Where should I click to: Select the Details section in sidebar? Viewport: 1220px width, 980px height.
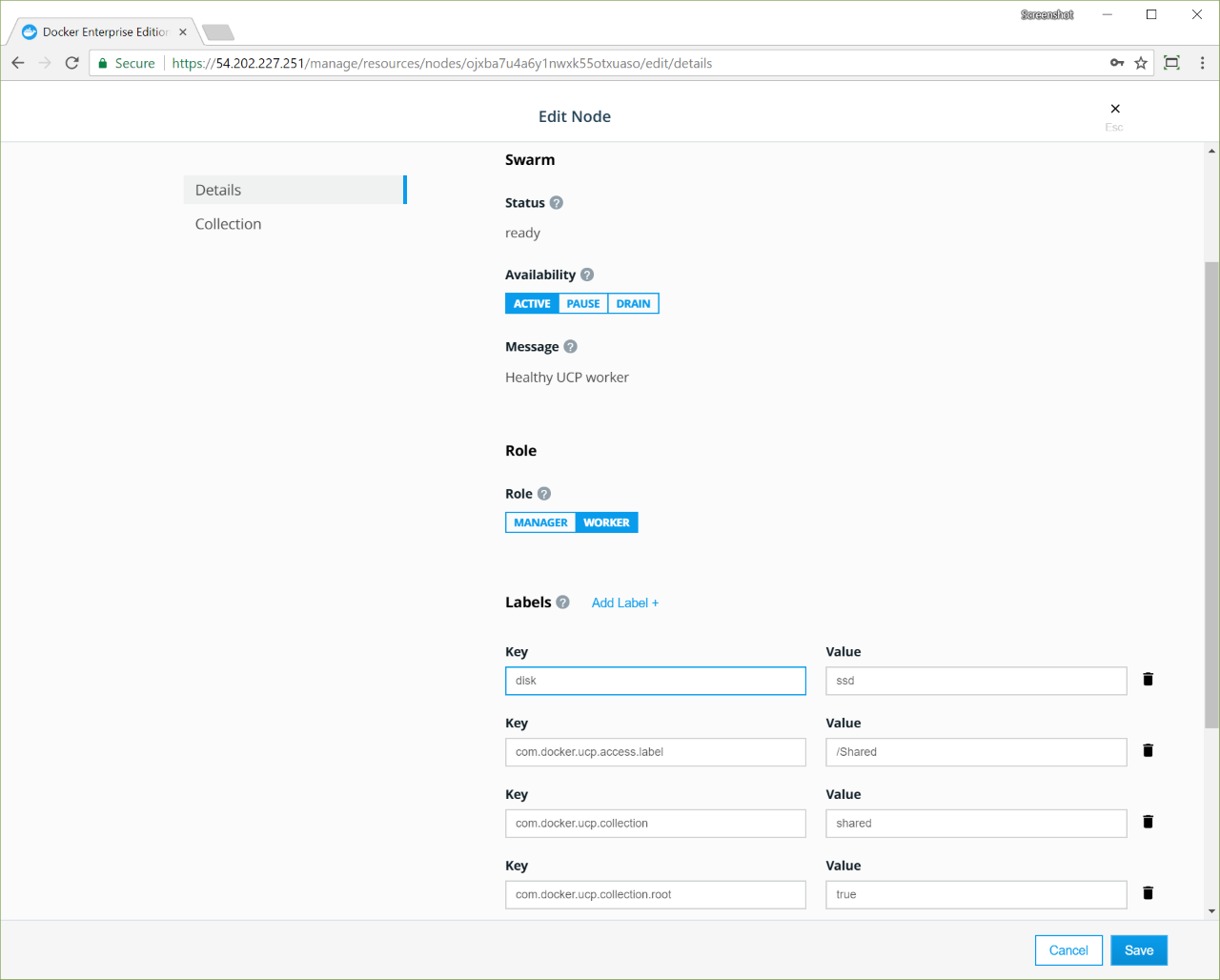click(218, 190)
